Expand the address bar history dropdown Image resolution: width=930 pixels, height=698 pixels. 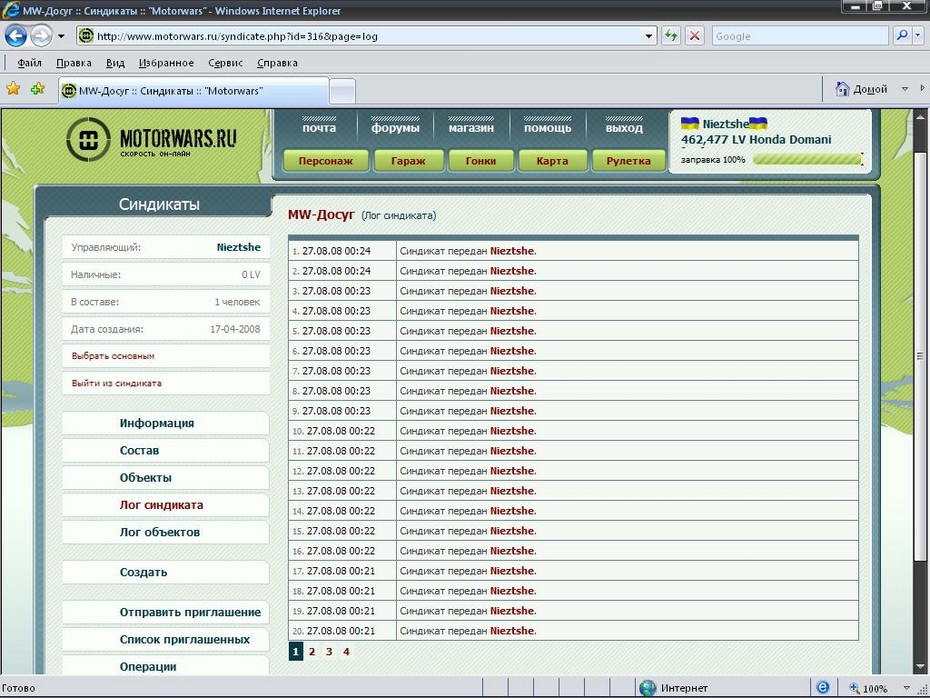coord(649,36)
